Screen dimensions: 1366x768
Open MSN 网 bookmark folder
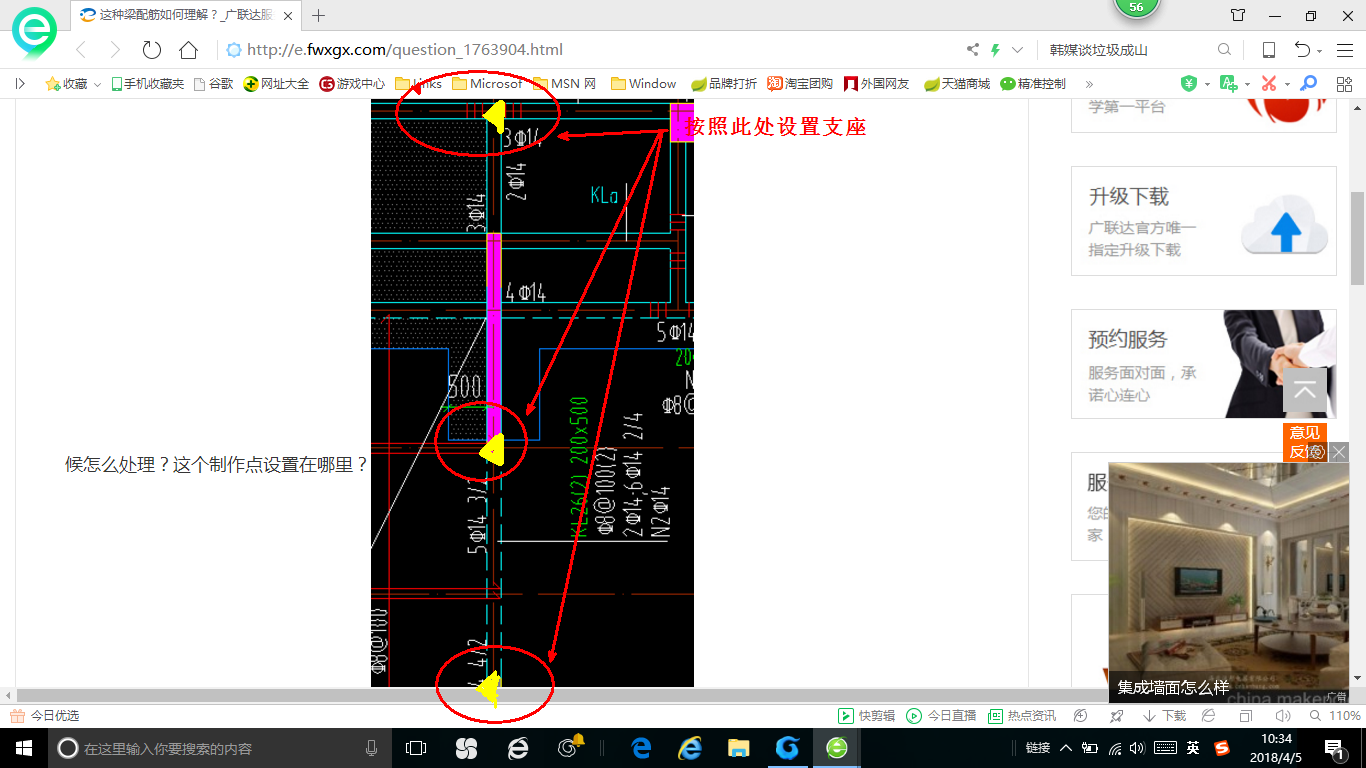(565, 84)
